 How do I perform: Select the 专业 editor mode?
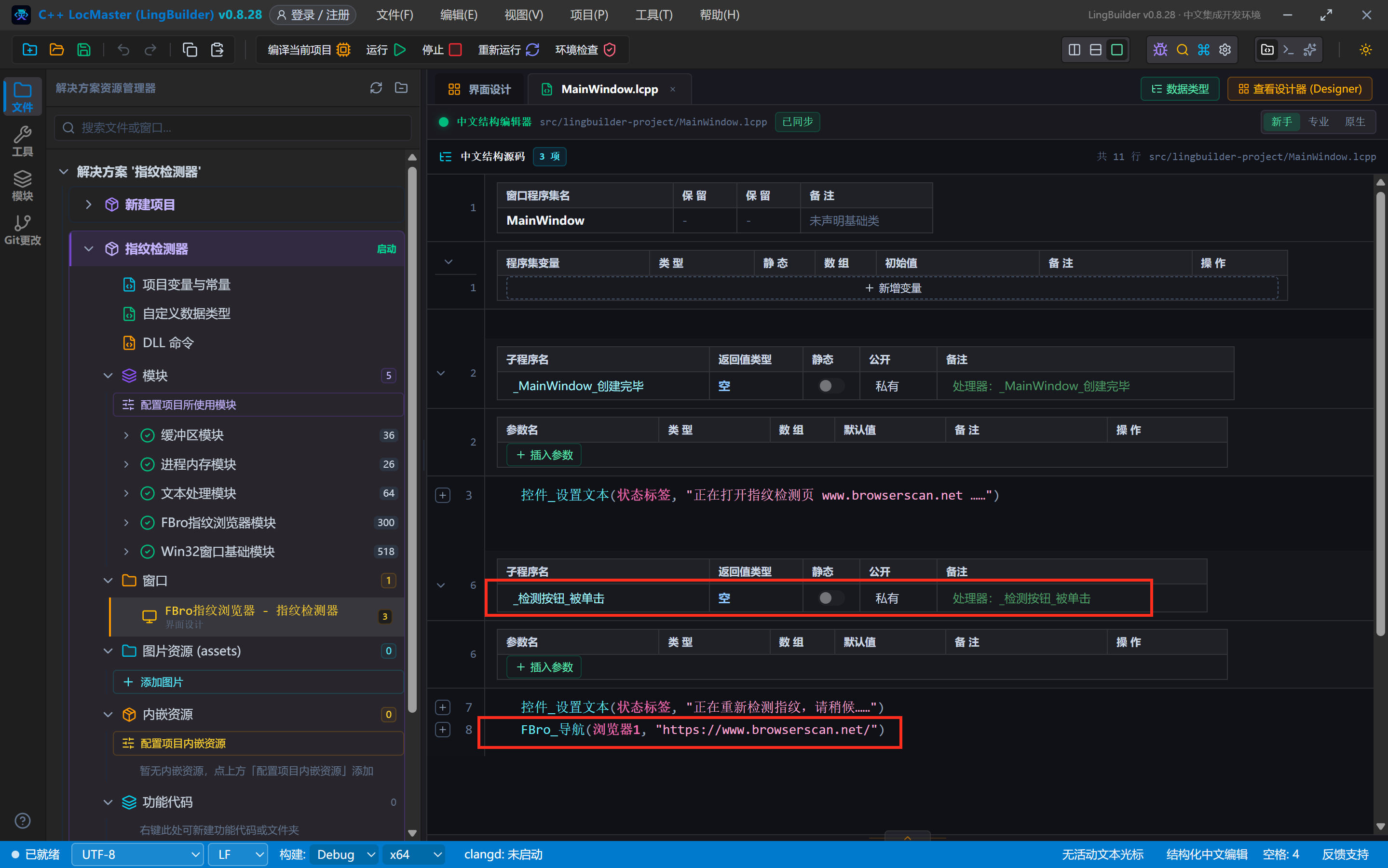pyautogui.click(x=1318, y=122)
